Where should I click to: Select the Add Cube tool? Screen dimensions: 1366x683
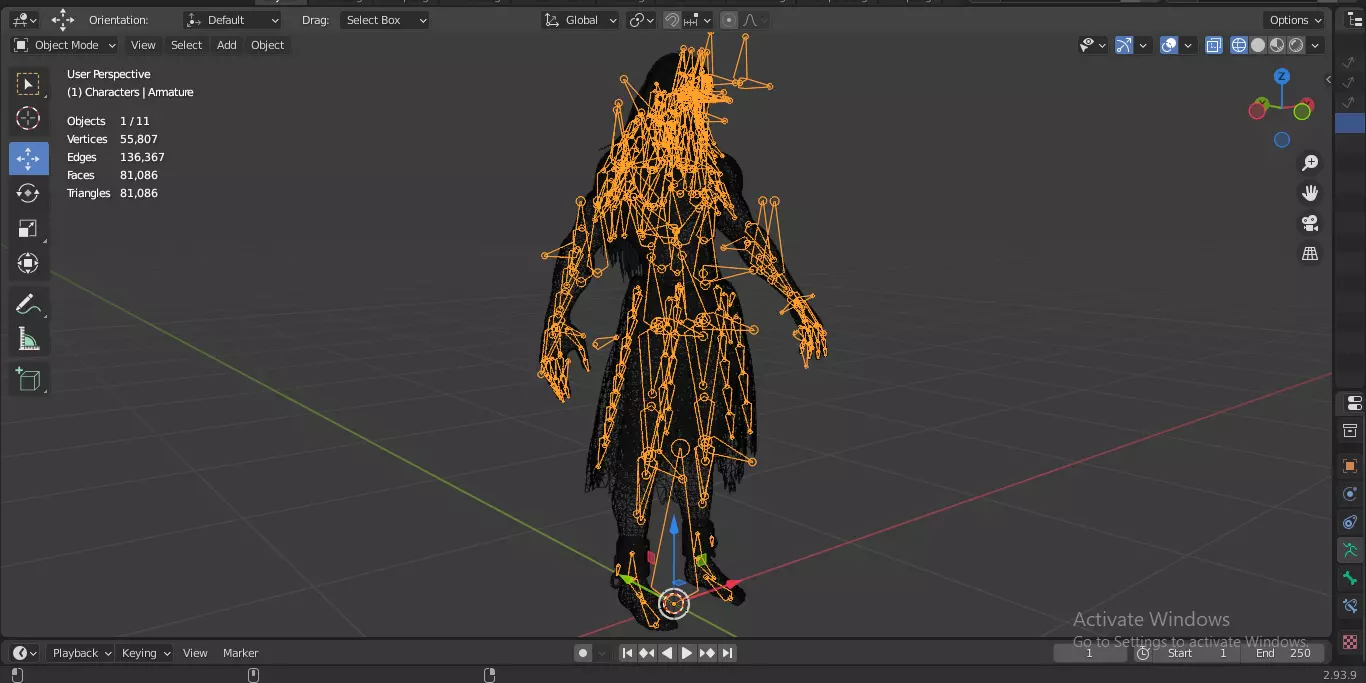point(28,379)
